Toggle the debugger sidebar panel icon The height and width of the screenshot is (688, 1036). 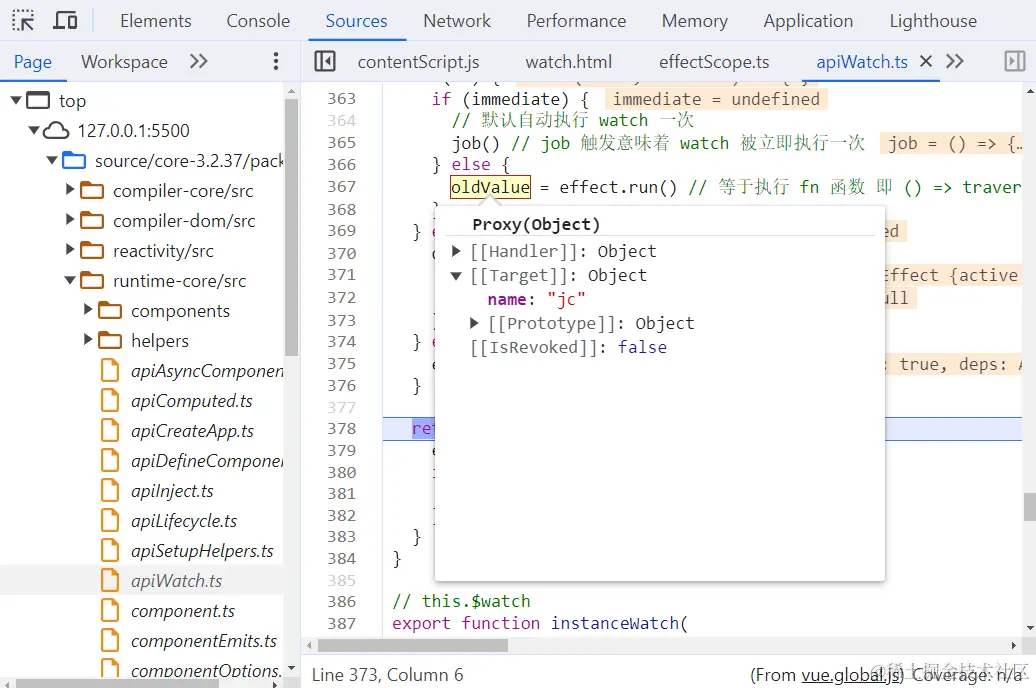(x=1015, y=61)
